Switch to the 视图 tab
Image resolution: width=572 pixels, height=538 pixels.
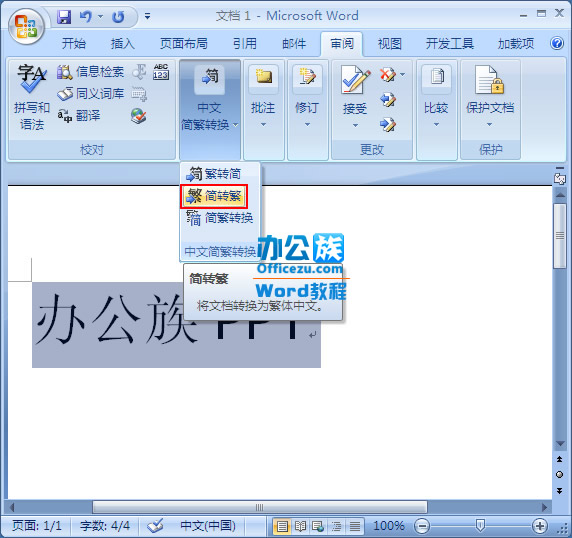tap(390, 44)
